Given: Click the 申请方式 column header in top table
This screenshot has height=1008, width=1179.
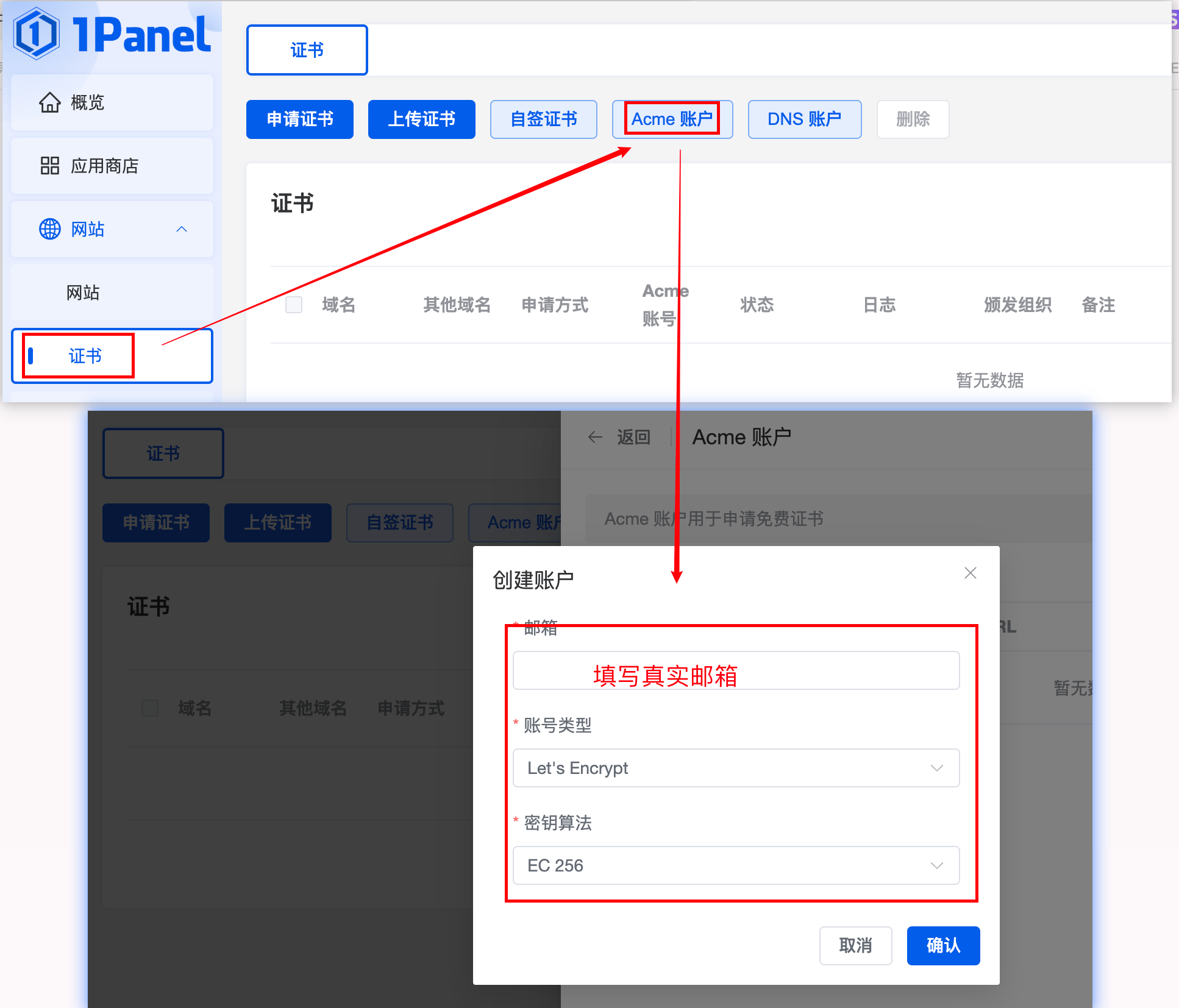Looking at the screenshot, I should tap(555, 305).
